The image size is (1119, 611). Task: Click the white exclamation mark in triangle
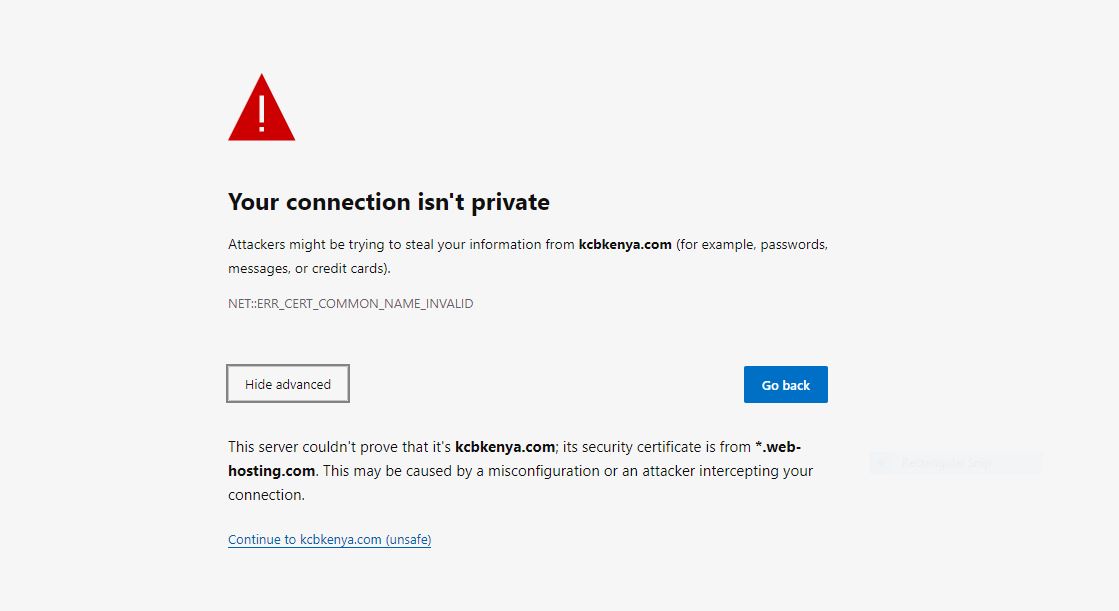(261, 114)
